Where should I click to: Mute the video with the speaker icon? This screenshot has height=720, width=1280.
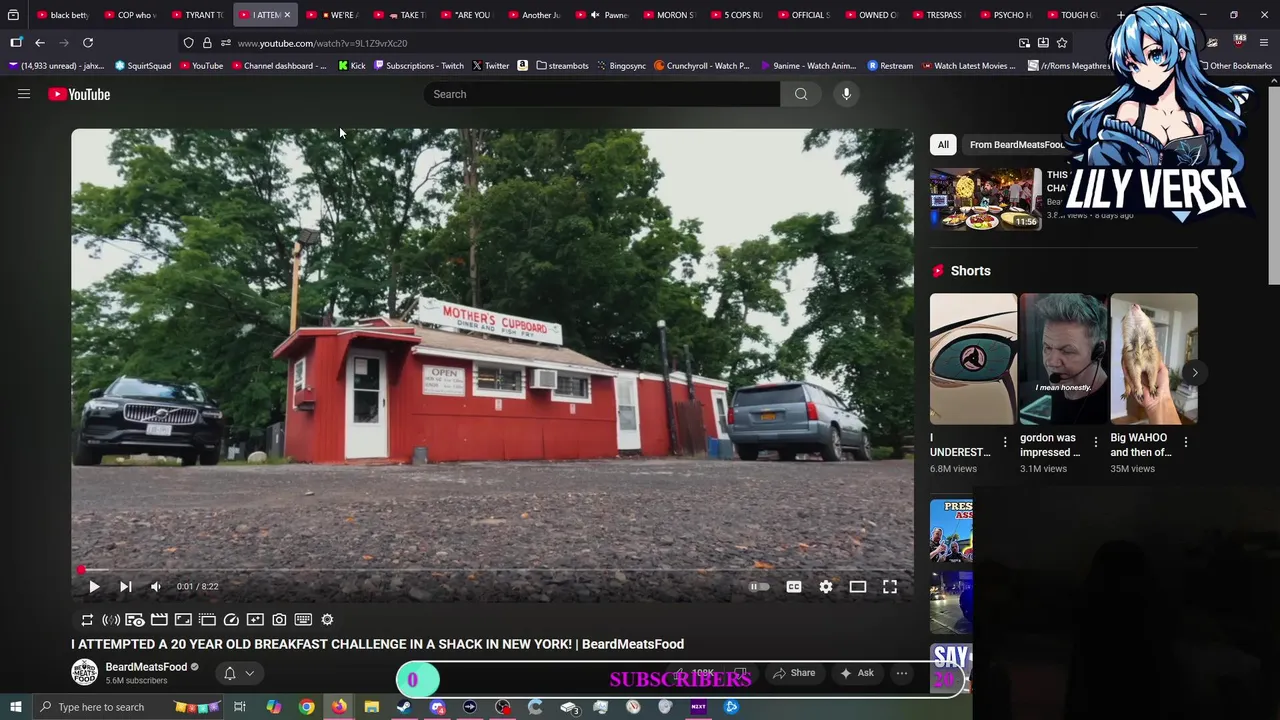[x=156, y=587]
